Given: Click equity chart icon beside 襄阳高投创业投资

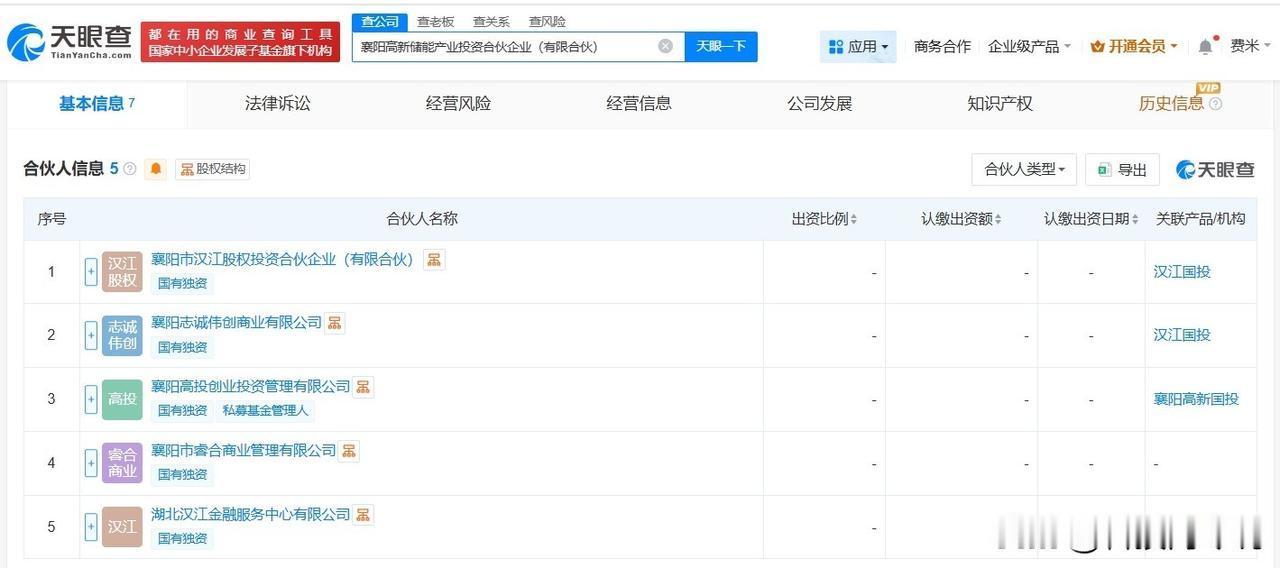Looking at the screenshot, I should tap(363, 387).
